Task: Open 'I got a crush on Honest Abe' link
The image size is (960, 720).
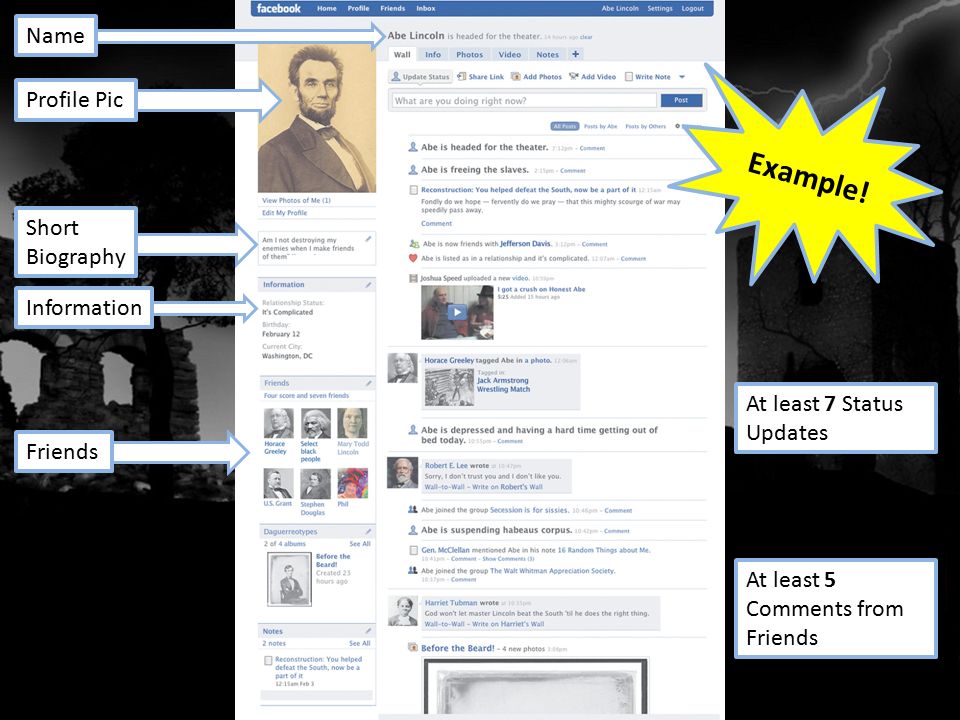Action: (x=541, y=289)
